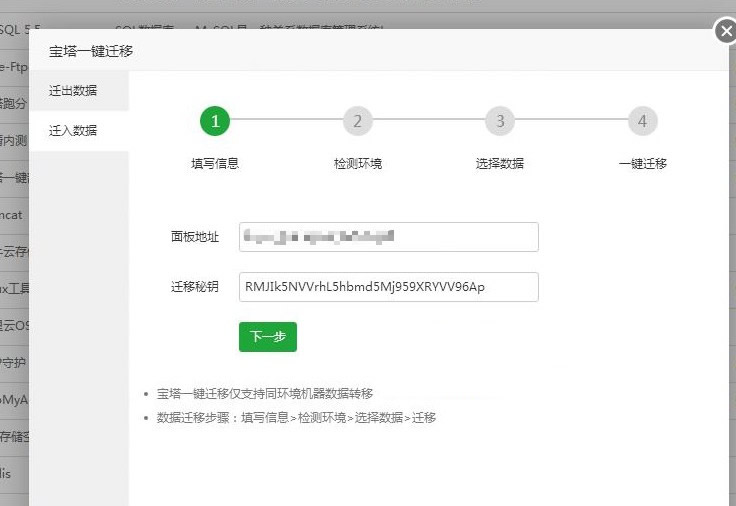Click the step 3 circle indicator
Screen dimensions: 736x506
(x=500, y=122)
